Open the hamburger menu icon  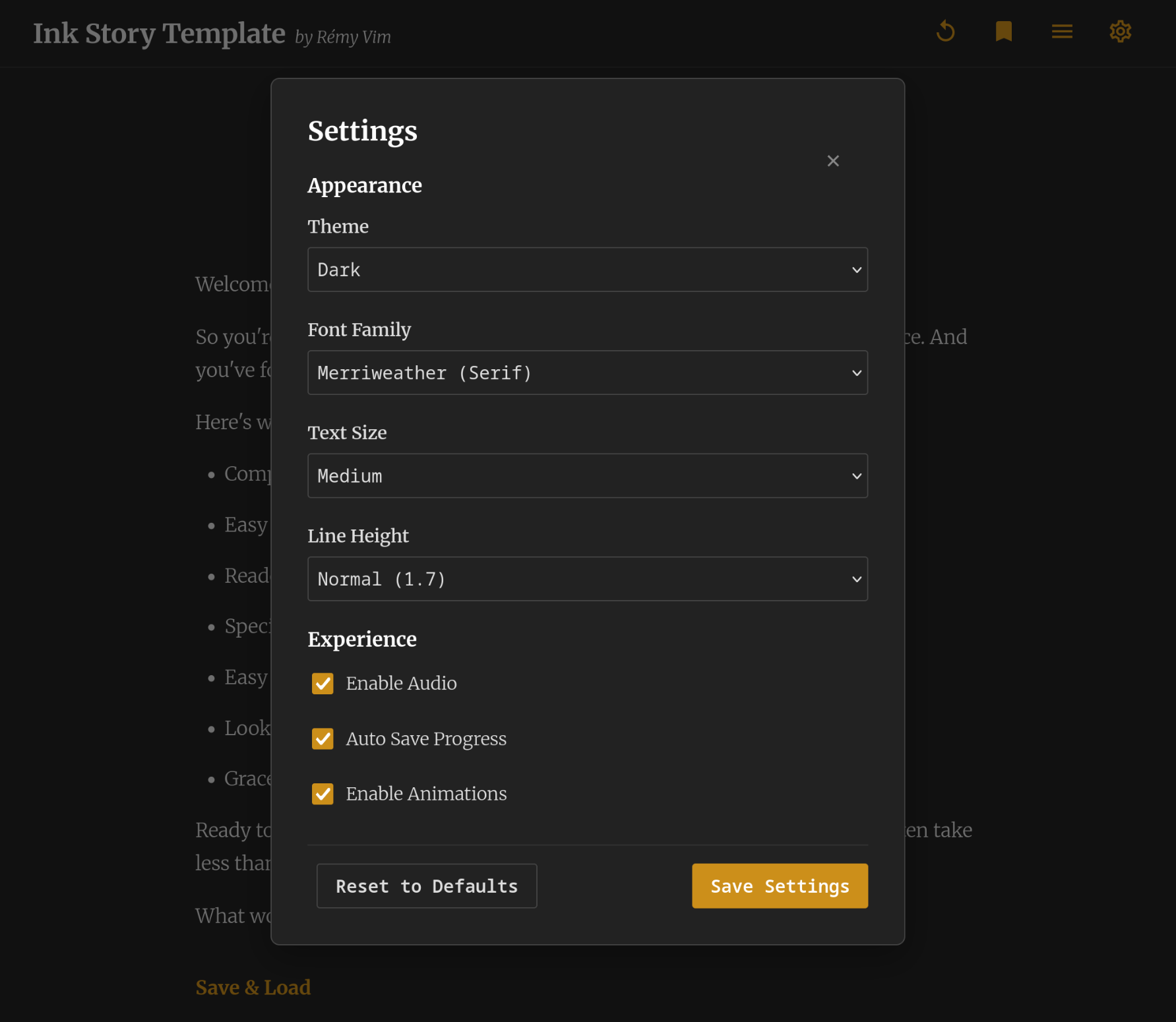pos(1062,31)
